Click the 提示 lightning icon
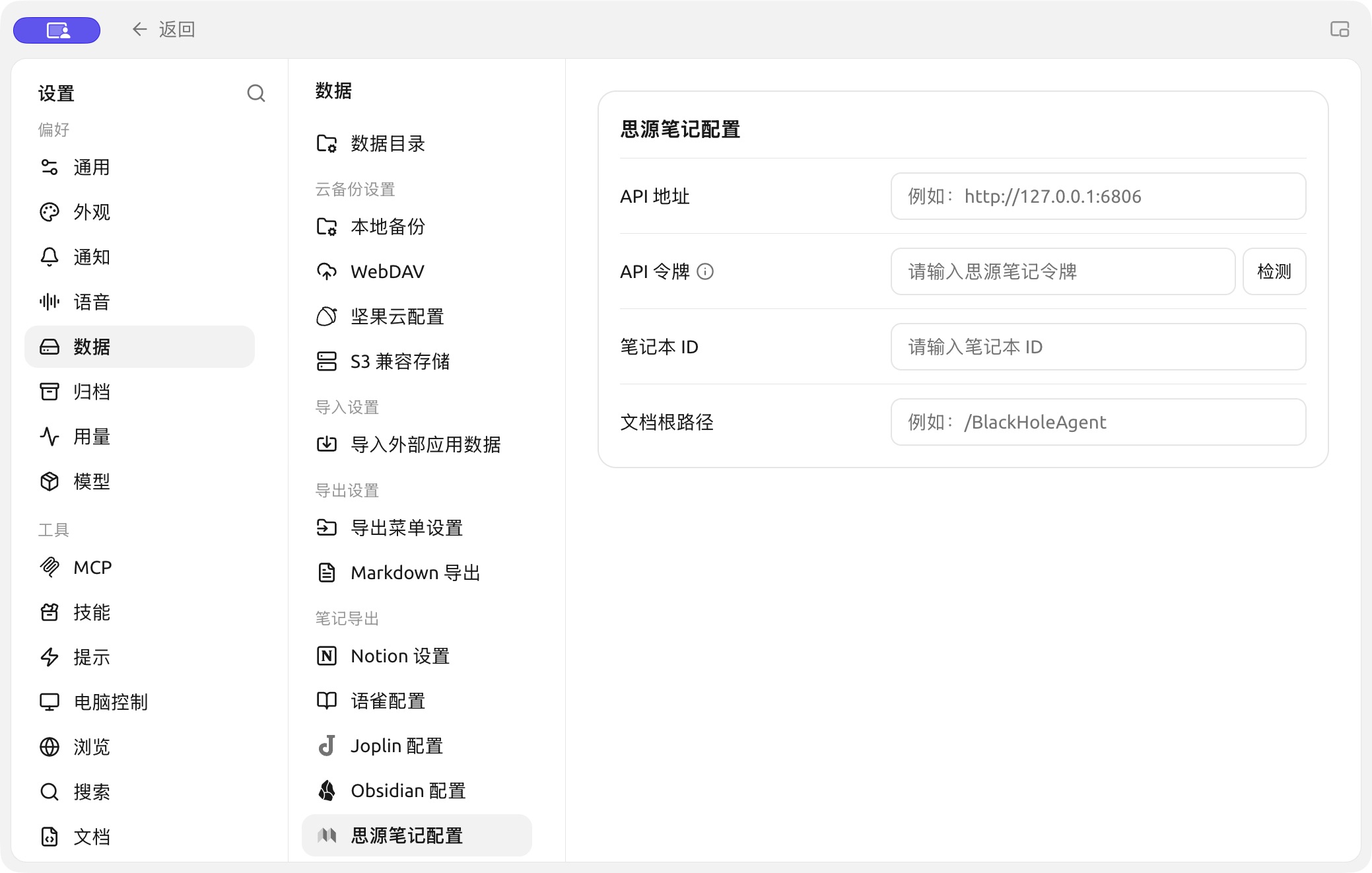This screenshot has height=873, width=1372. click(50, 657)
